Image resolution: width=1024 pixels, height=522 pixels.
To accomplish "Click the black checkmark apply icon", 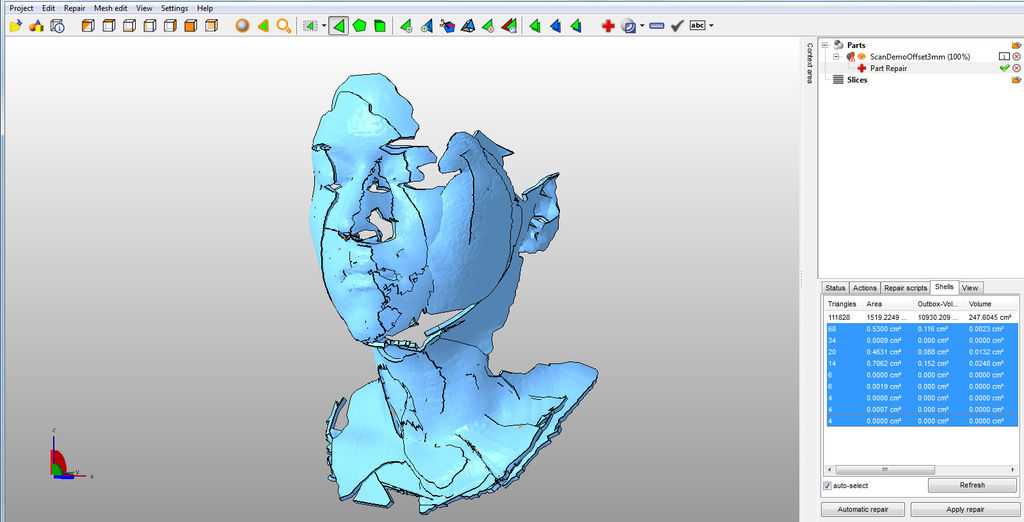I will pyautogui.click(x=677, y=26).
